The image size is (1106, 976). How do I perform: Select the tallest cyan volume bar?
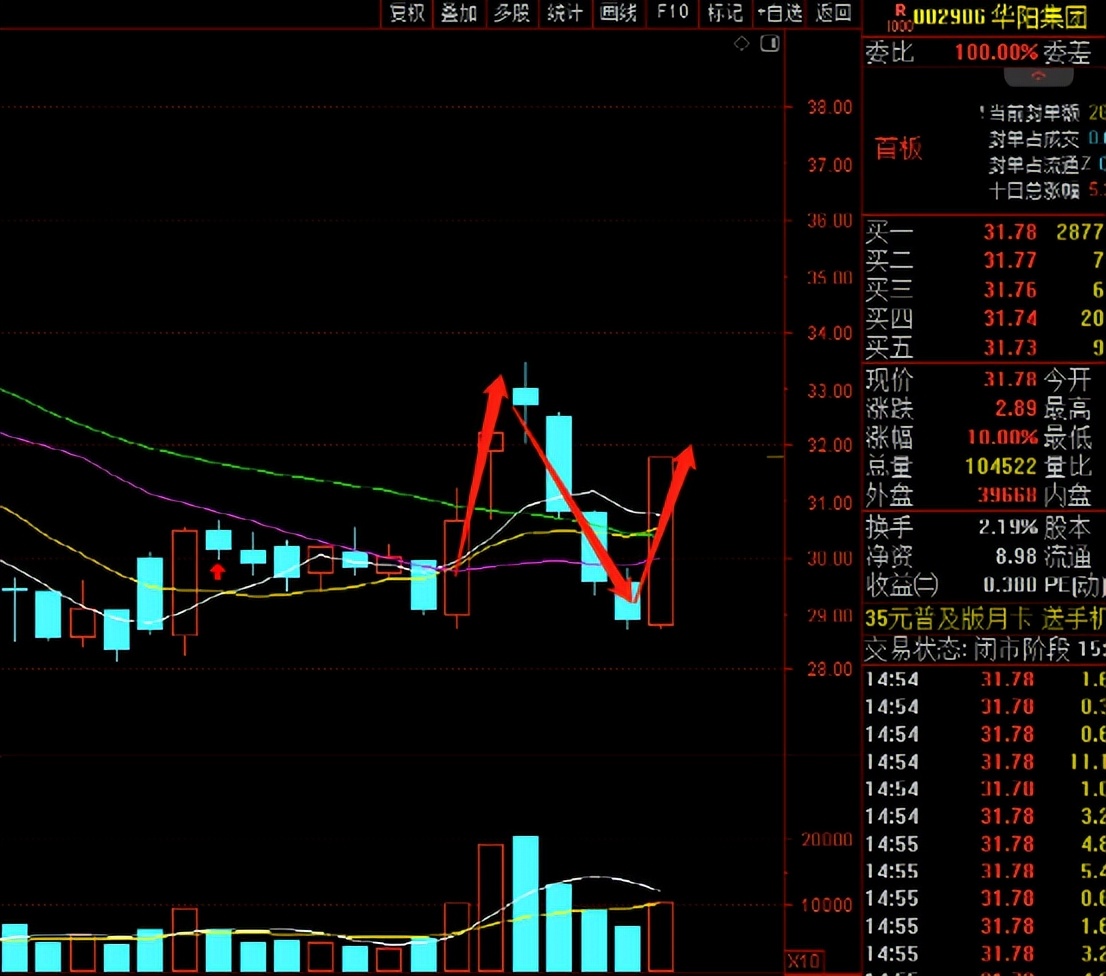(x=525, y=904)
